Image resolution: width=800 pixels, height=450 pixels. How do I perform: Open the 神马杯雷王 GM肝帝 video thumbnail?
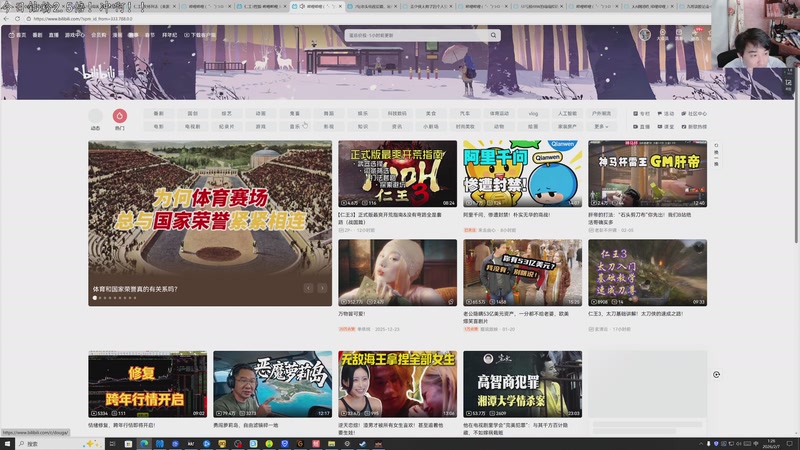pos(647,174)
